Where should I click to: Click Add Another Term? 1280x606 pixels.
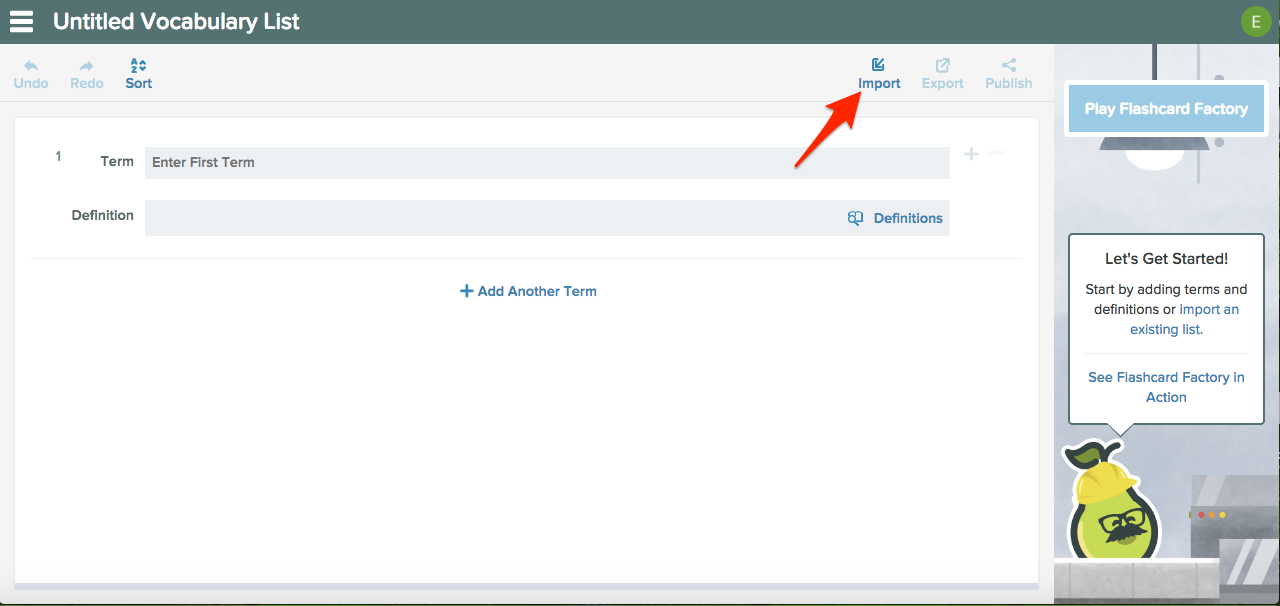point(528,291)
